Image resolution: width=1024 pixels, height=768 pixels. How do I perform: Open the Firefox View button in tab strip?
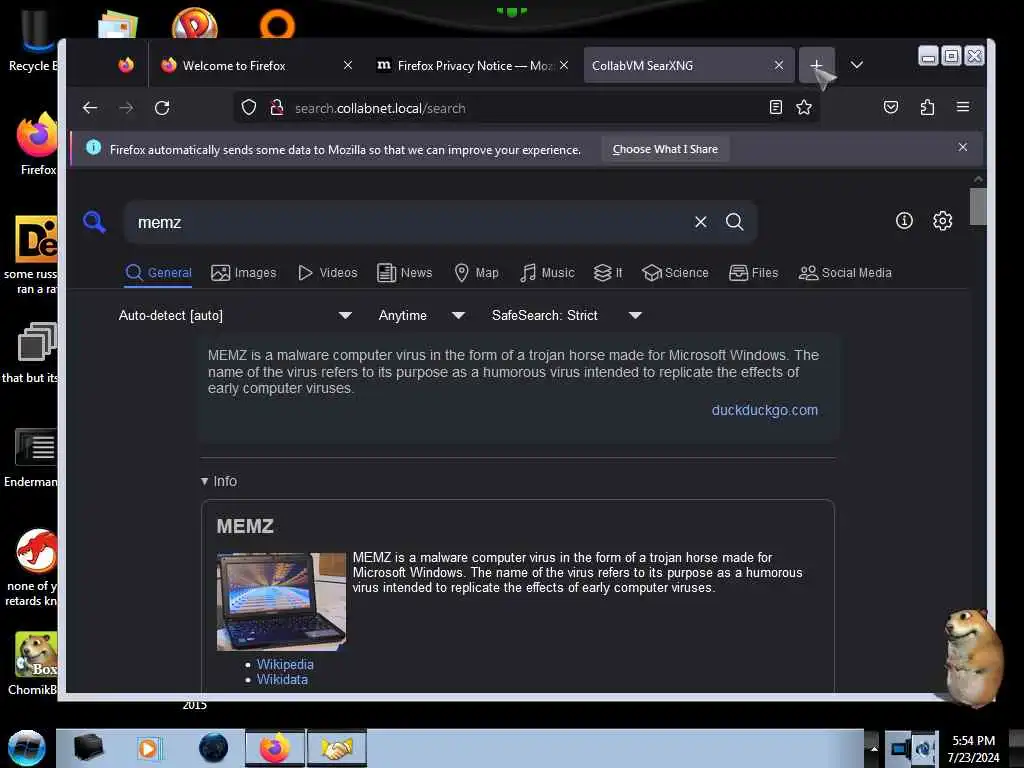click(x=126, y=65)
